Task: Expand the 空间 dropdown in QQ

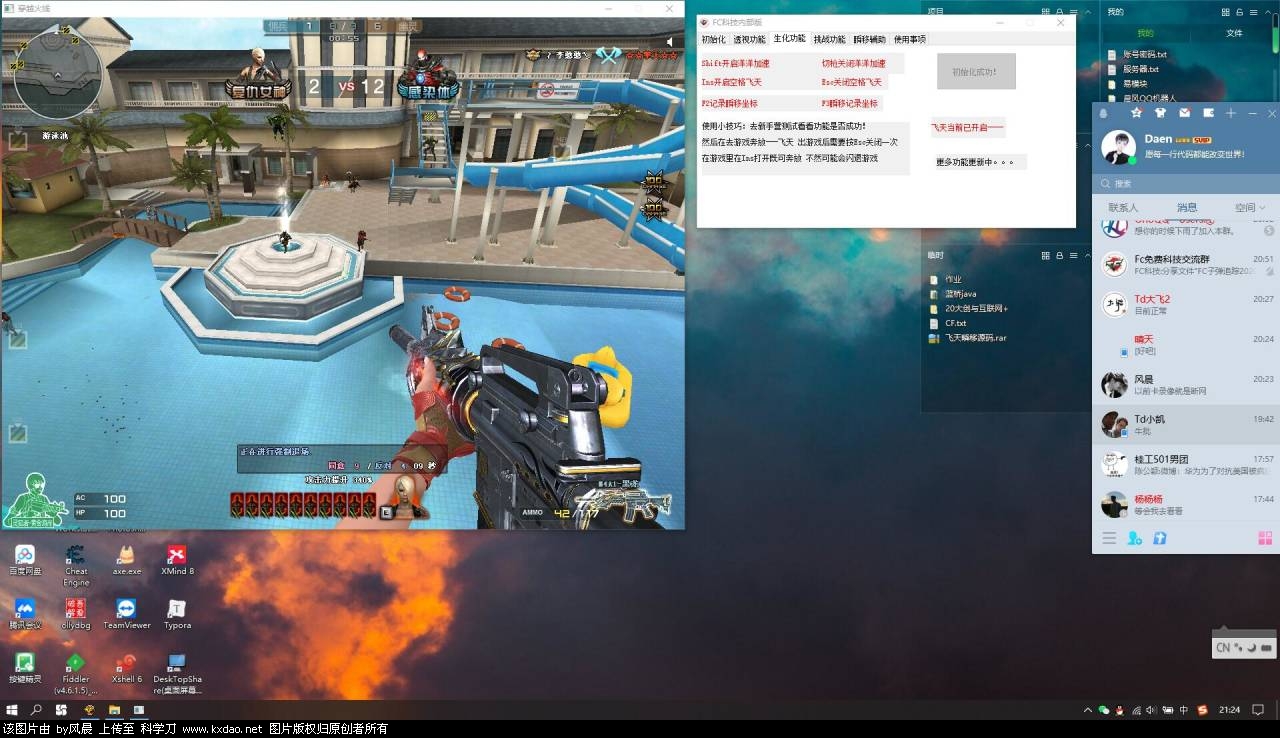Action: (1249, 208)
